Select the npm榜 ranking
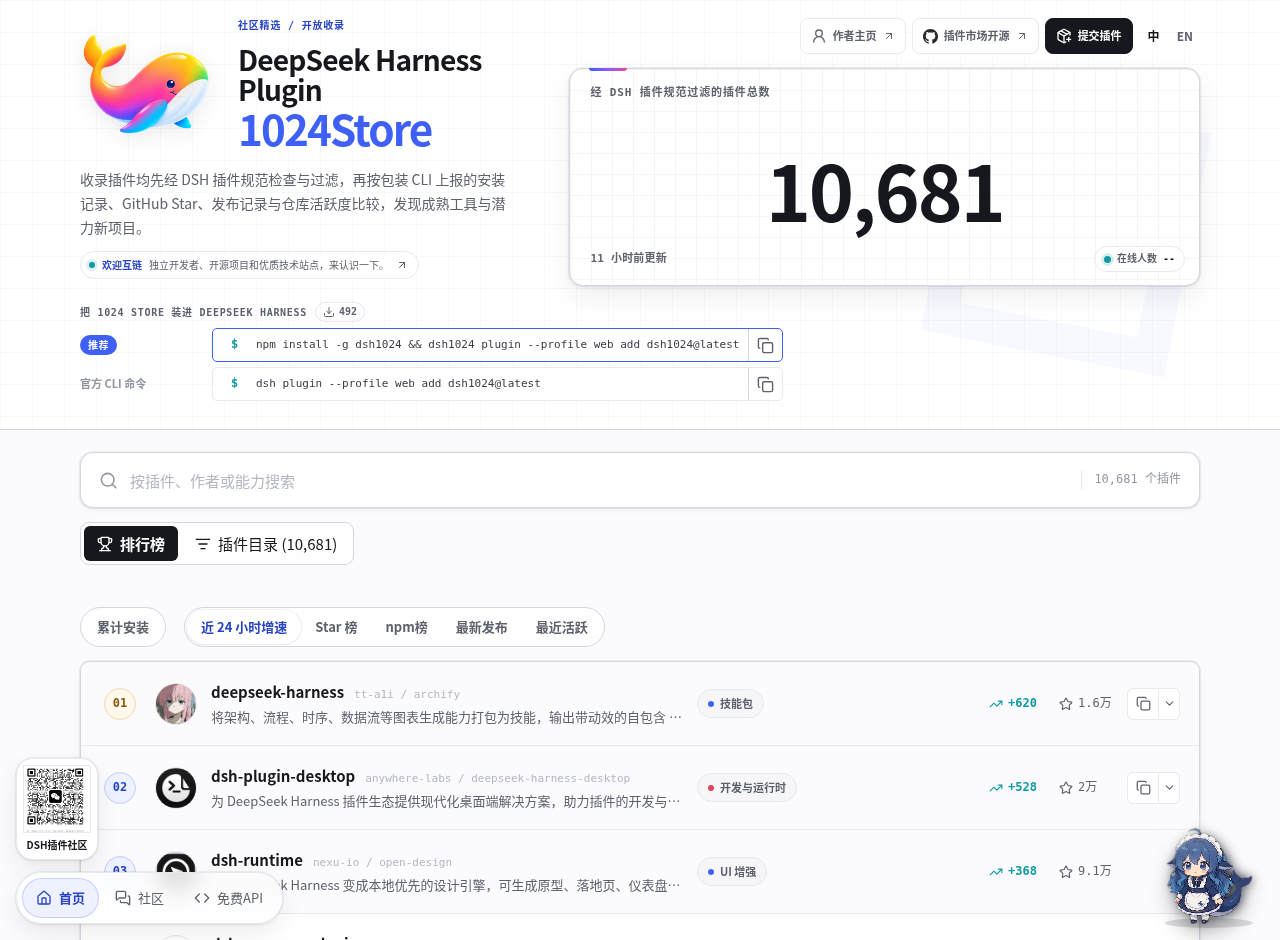The image size is (1280, 940). pos(406,628)
